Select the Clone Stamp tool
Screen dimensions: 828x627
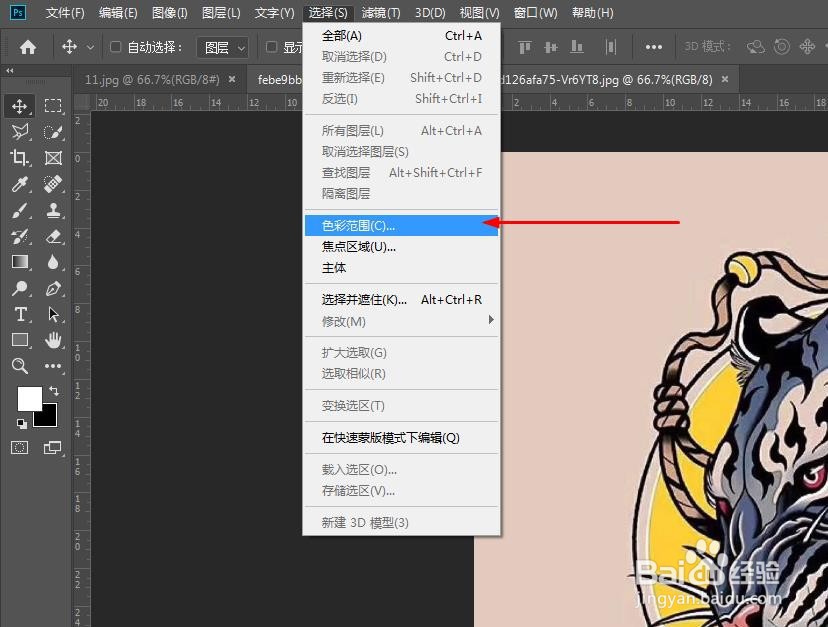click(x=53, y=210)
